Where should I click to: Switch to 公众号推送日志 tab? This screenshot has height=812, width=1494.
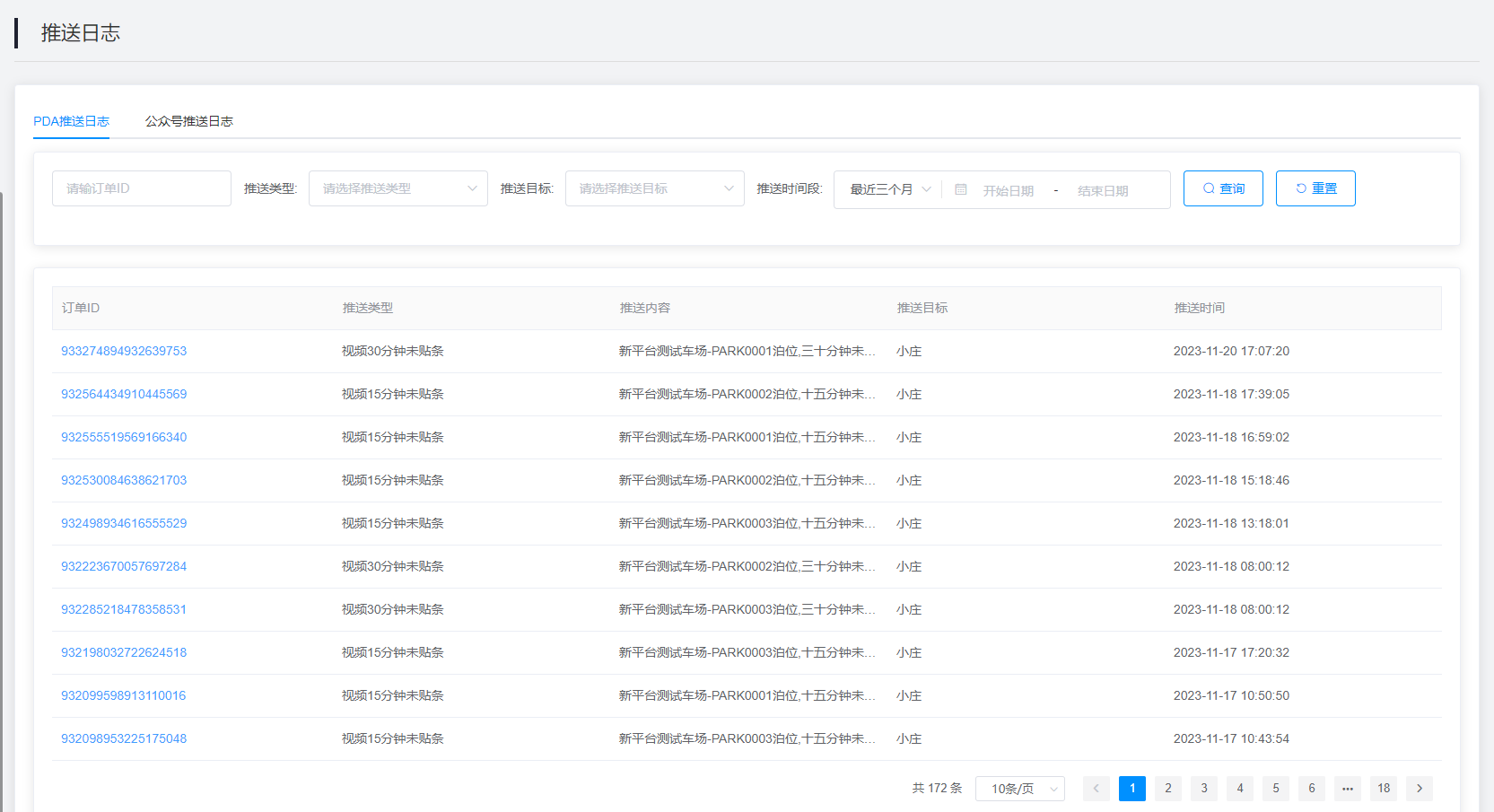click(x=188, y=121)
